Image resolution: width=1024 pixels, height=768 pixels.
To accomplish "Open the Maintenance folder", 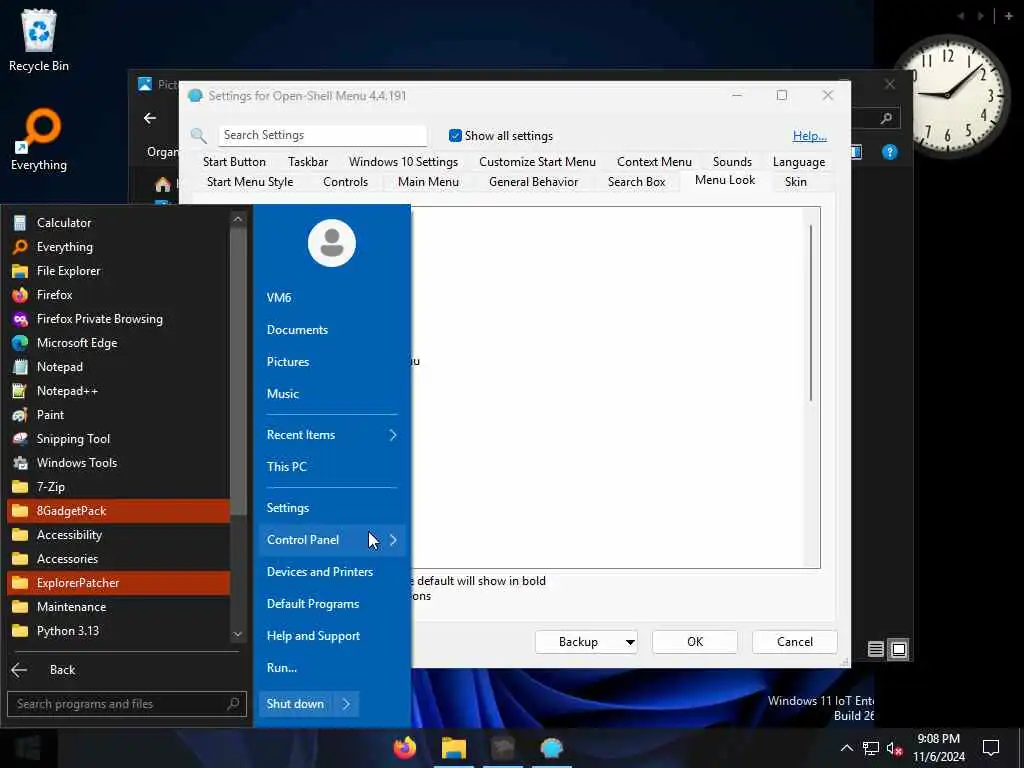I will click(x=118, y=607).
